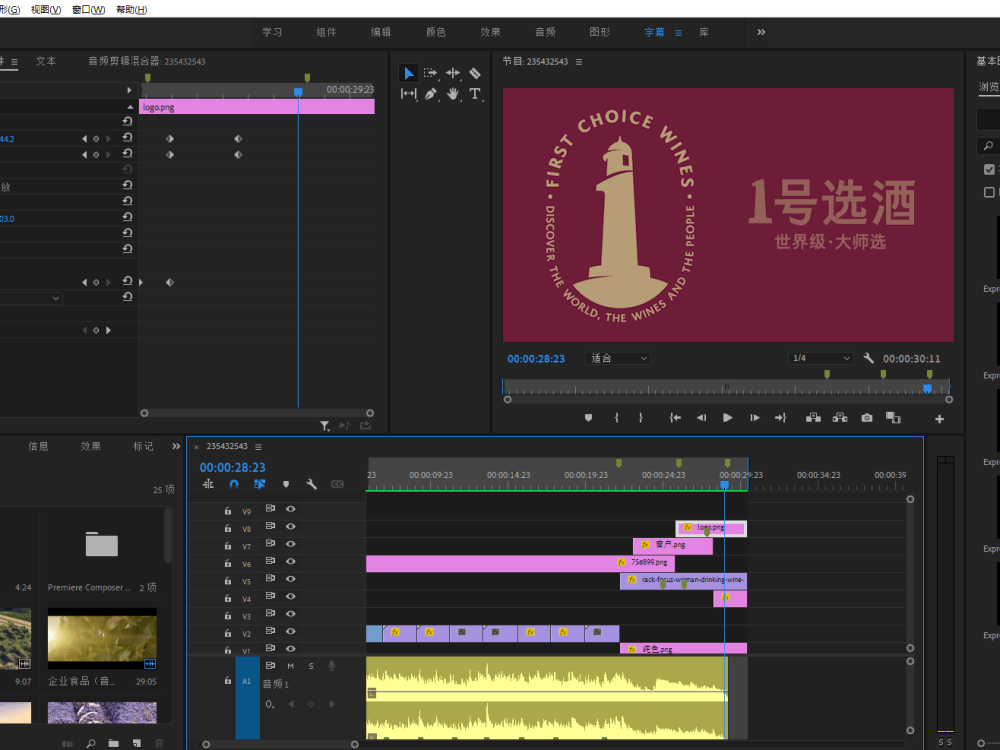
Task: Open the 窗口(W) menu
Action: 89,10
